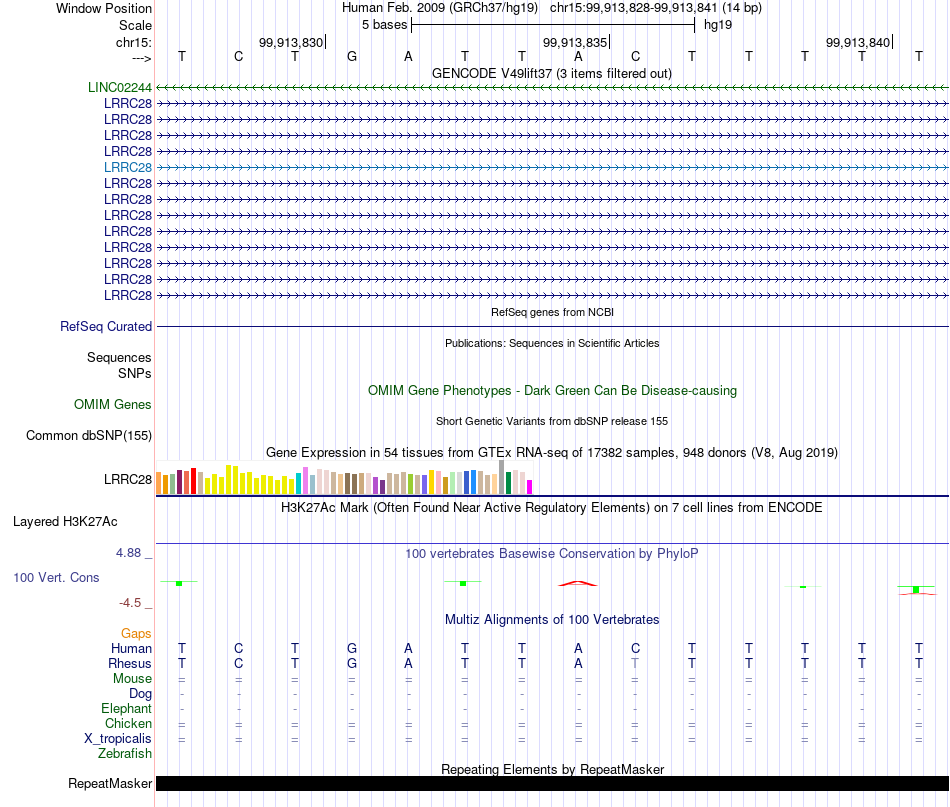Viewport: 950px width, 807px height.
Task: Click the red bar in GTEx expression chart
Action: pos(193,481)
